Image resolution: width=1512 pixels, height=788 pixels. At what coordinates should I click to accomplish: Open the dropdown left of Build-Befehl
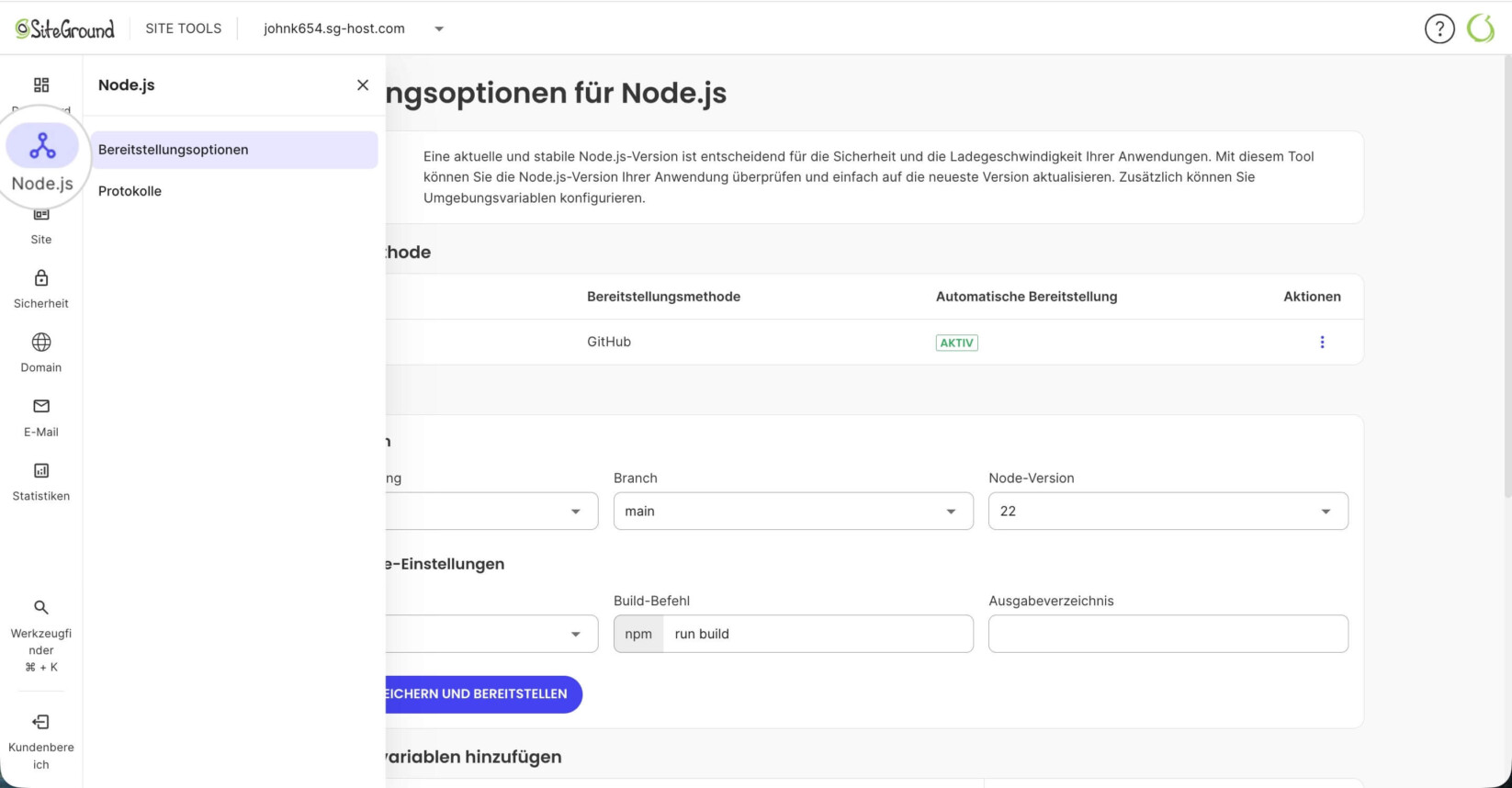(x=492, y=634)
